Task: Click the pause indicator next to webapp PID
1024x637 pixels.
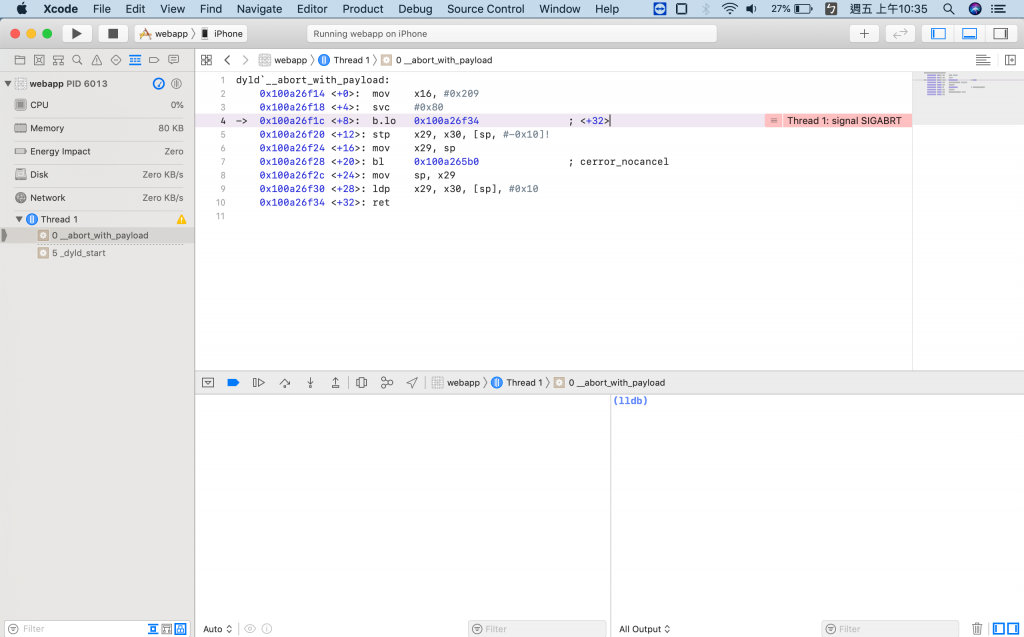Action: [176, 84]
